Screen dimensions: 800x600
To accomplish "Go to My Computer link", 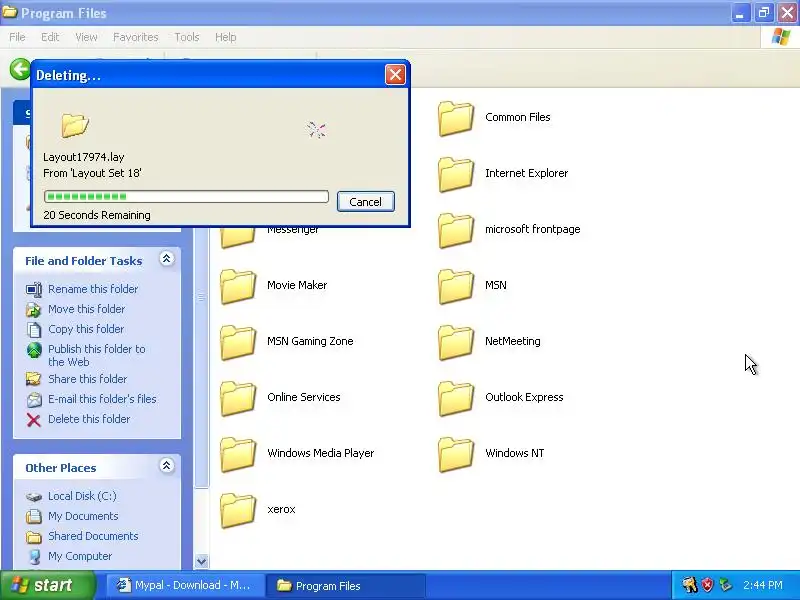I will pyautogui.click(x=80, y=556).
